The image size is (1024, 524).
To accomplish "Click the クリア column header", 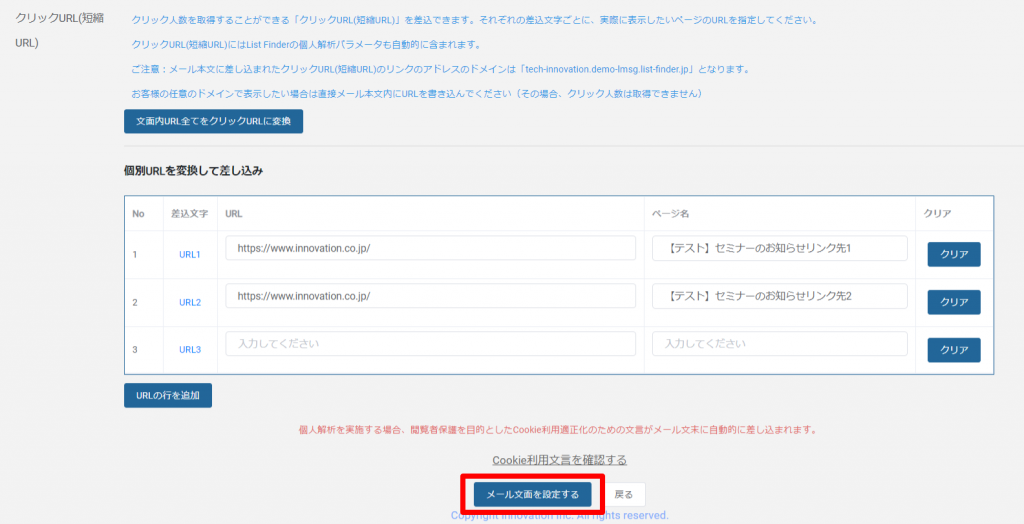I will tap(937, 214).
